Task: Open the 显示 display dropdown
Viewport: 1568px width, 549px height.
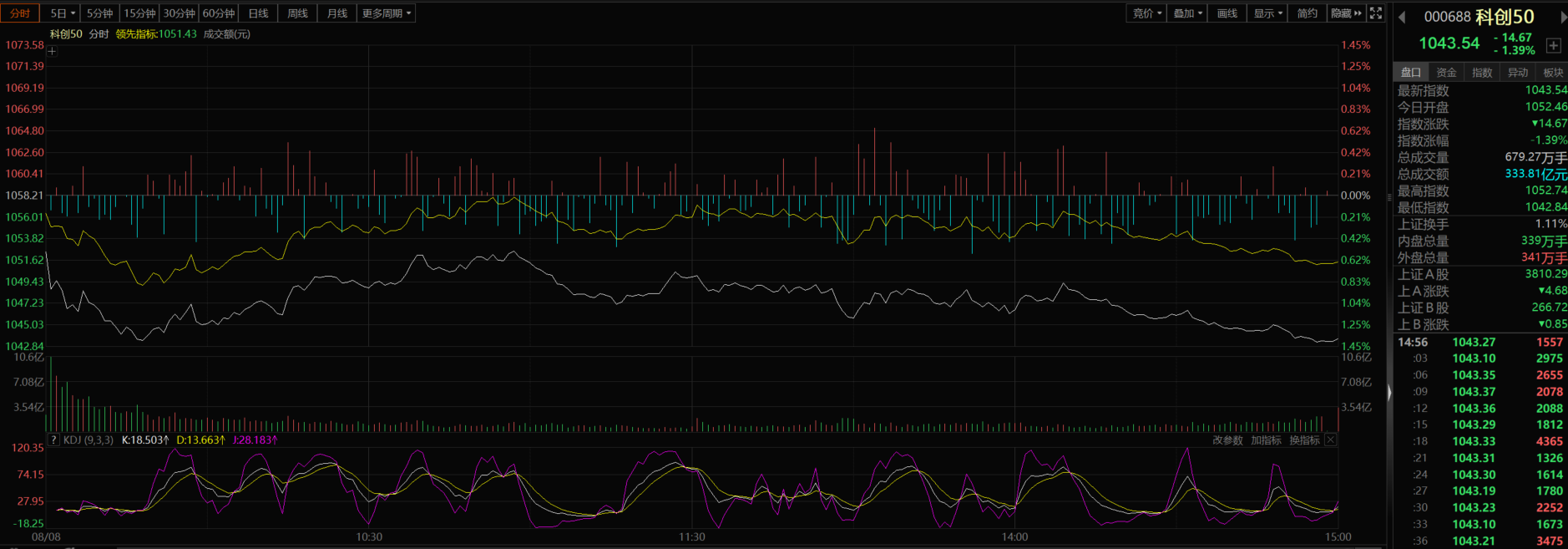Action: click(x=1267, y=13)
